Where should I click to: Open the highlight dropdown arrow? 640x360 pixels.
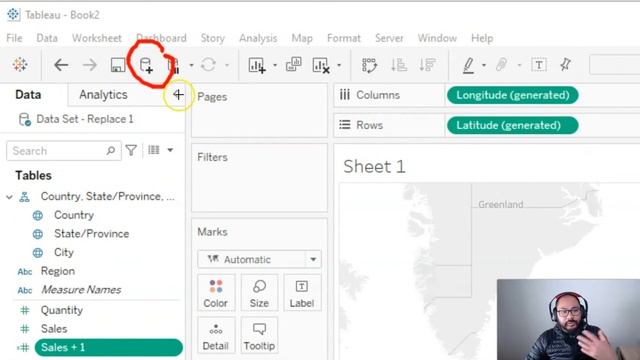(484, 65)
